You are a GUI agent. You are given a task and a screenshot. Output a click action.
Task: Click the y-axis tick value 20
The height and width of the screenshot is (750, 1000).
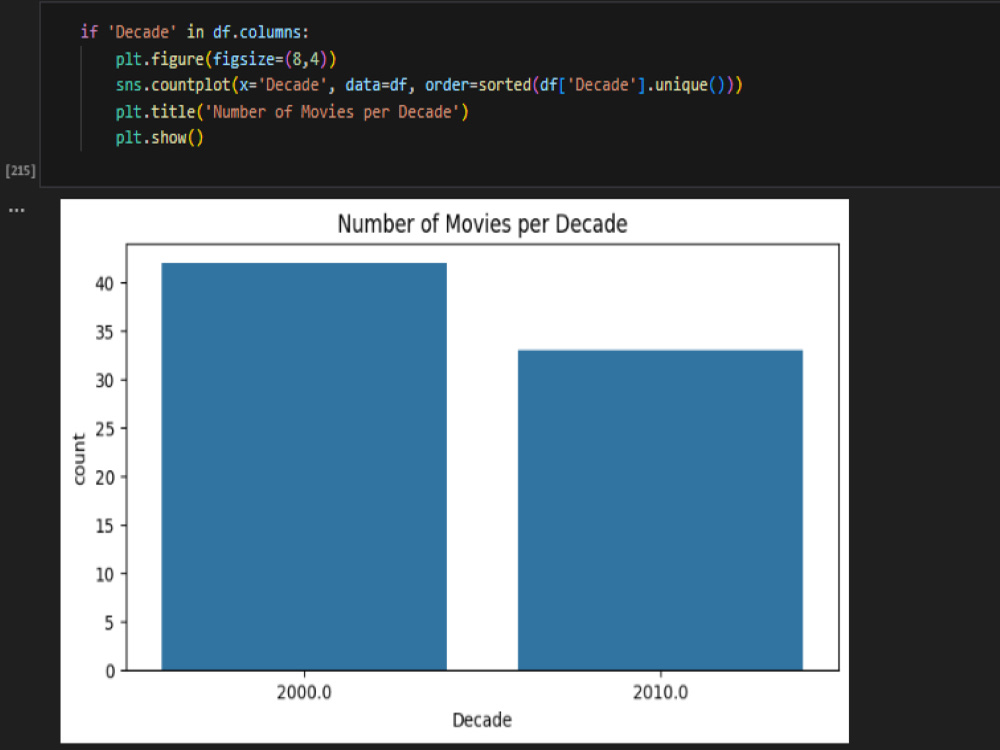105,477
